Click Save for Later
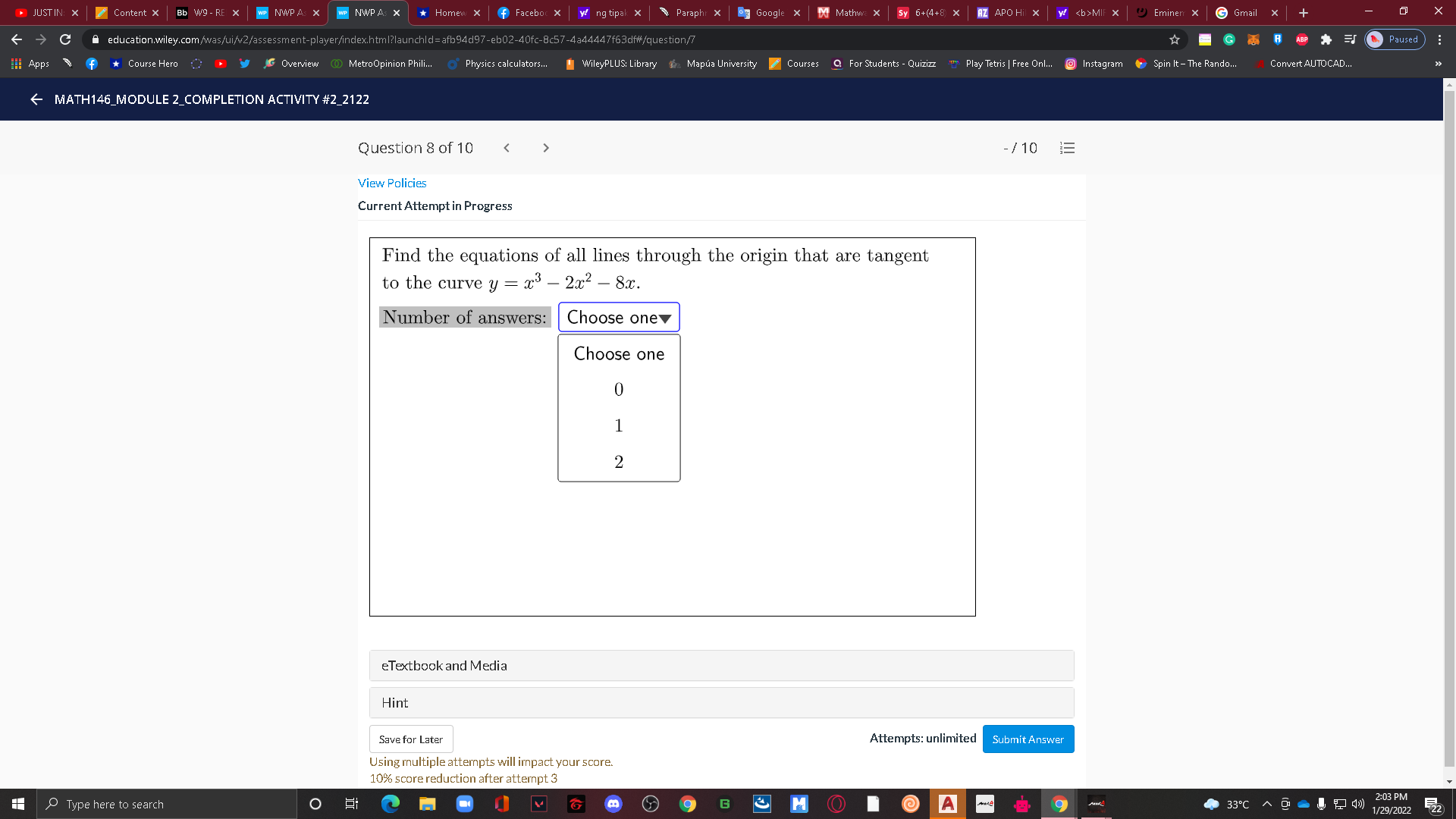This screenshot has height=819, width=1456. (410, 739)
